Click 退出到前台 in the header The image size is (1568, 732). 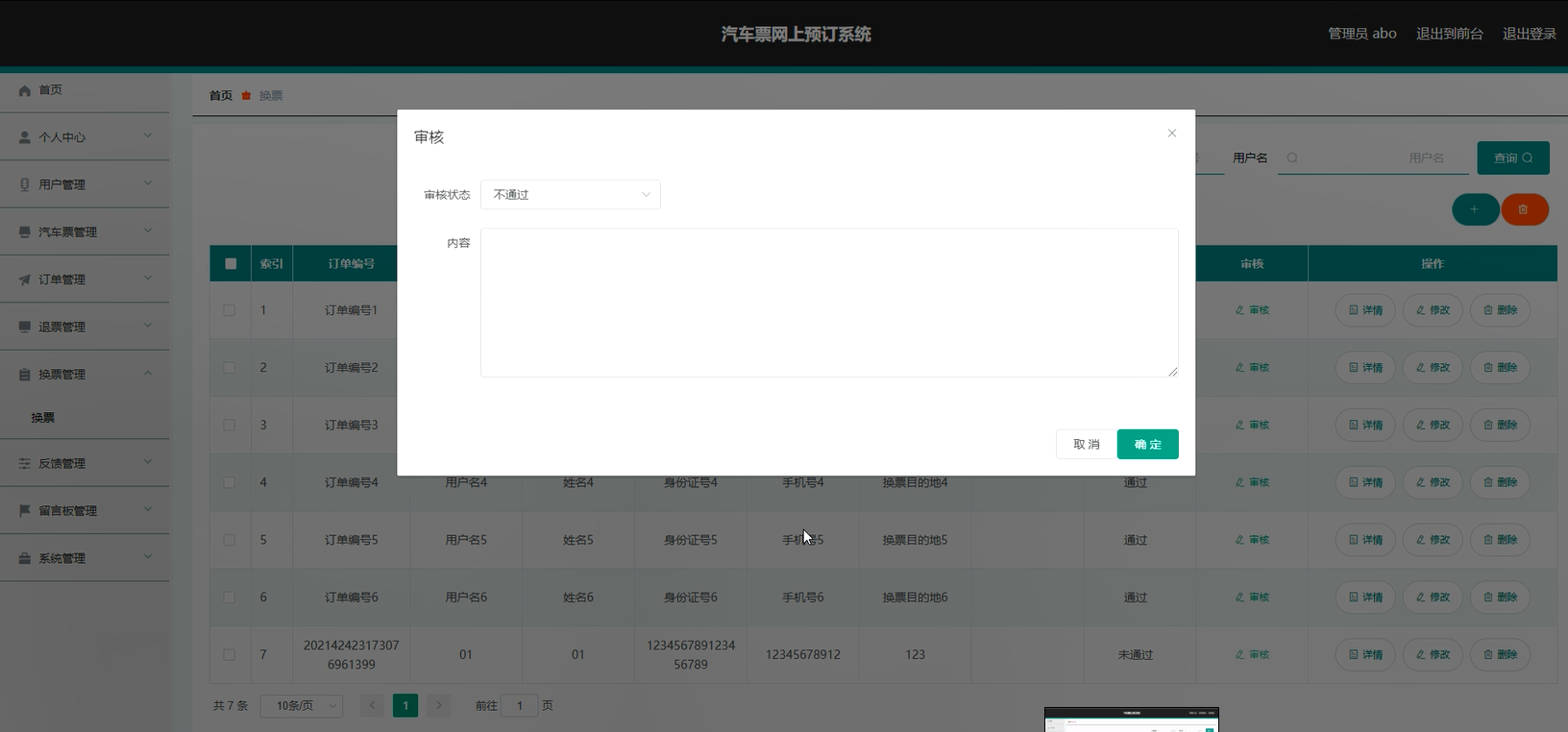pyautogui.click(x=1449, y=34)
